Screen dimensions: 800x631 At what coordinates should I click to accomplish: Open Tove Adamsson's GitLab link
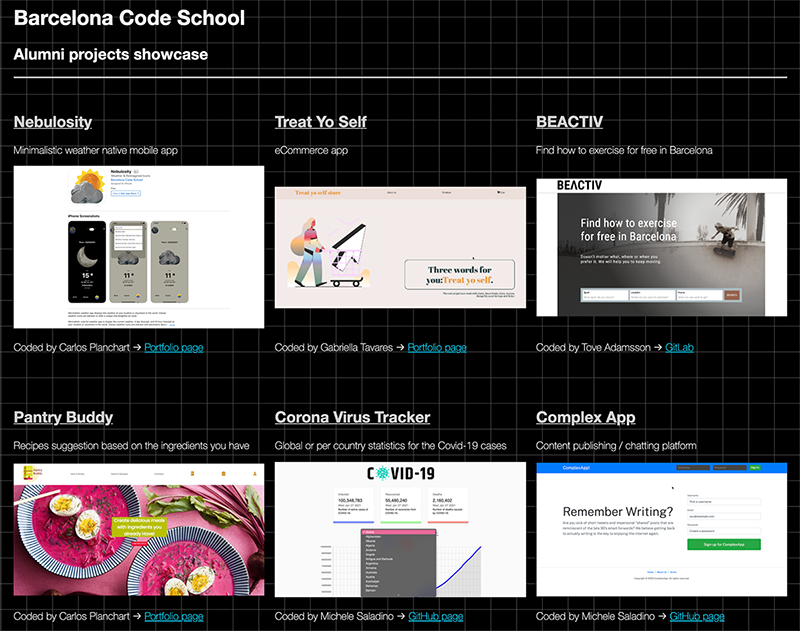pos(679,348)
